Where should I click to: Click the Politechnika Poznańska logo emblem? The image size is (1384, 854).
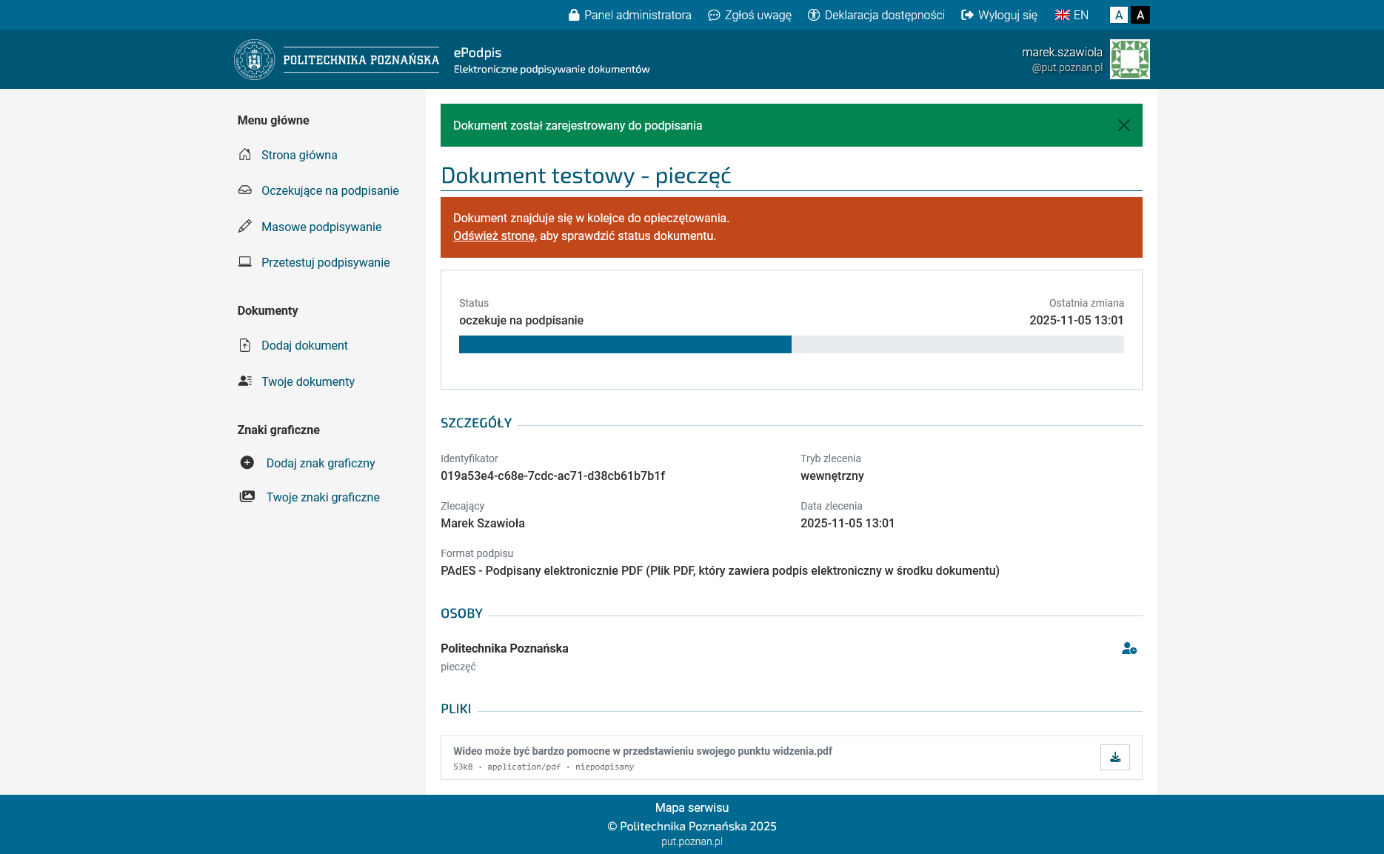click(x=254, y=60)
